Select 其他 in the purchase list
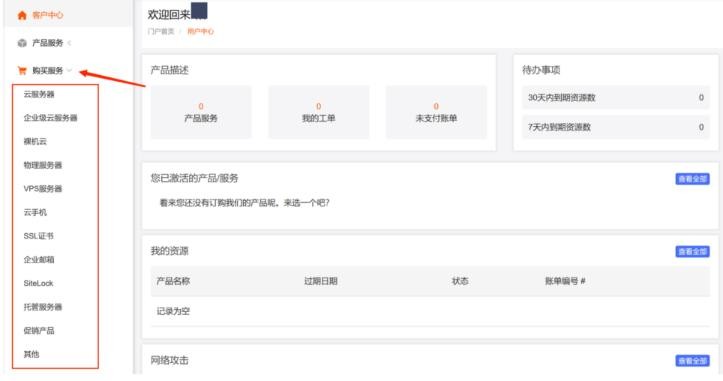Viewport: 723px width, 381px height. point(31,354)
